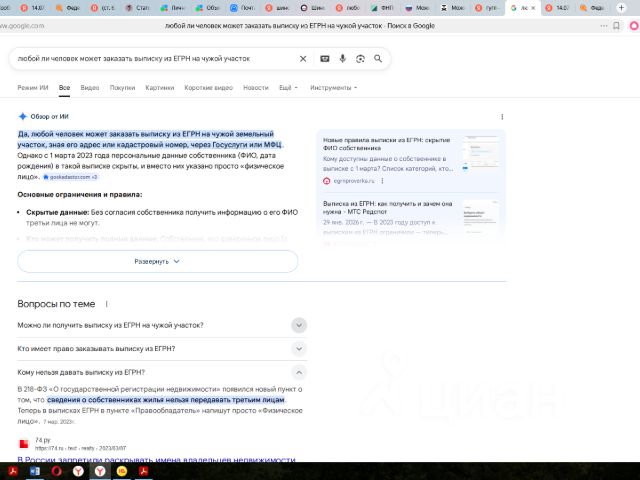
Task: Click the goskadastr.com source chip
Action: tap(70, 177)
